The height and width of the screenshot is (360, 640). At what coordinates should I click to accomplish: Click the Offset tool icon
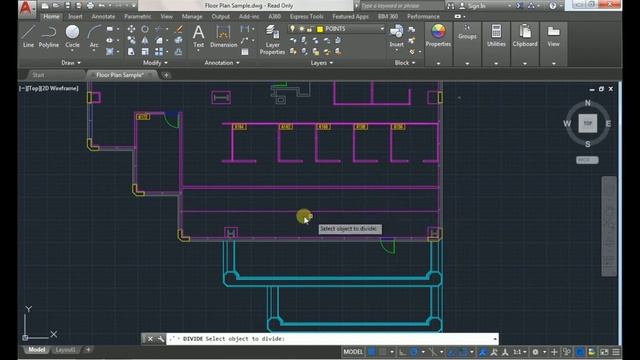click(x=179, y=52)
